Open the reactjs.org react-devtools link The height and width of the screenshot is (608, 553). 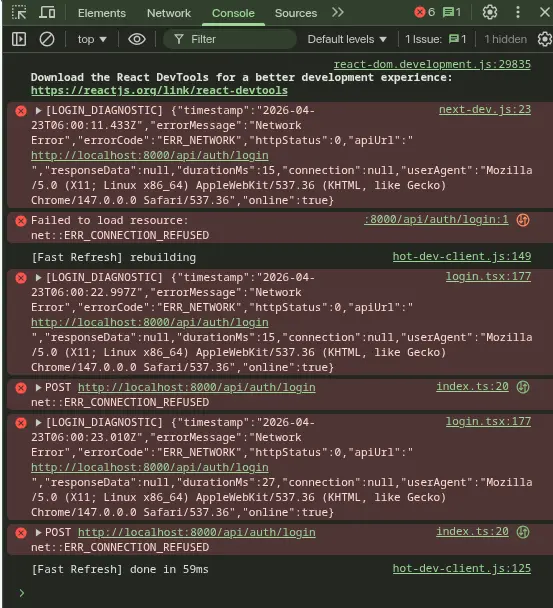(x=159, y=91)
